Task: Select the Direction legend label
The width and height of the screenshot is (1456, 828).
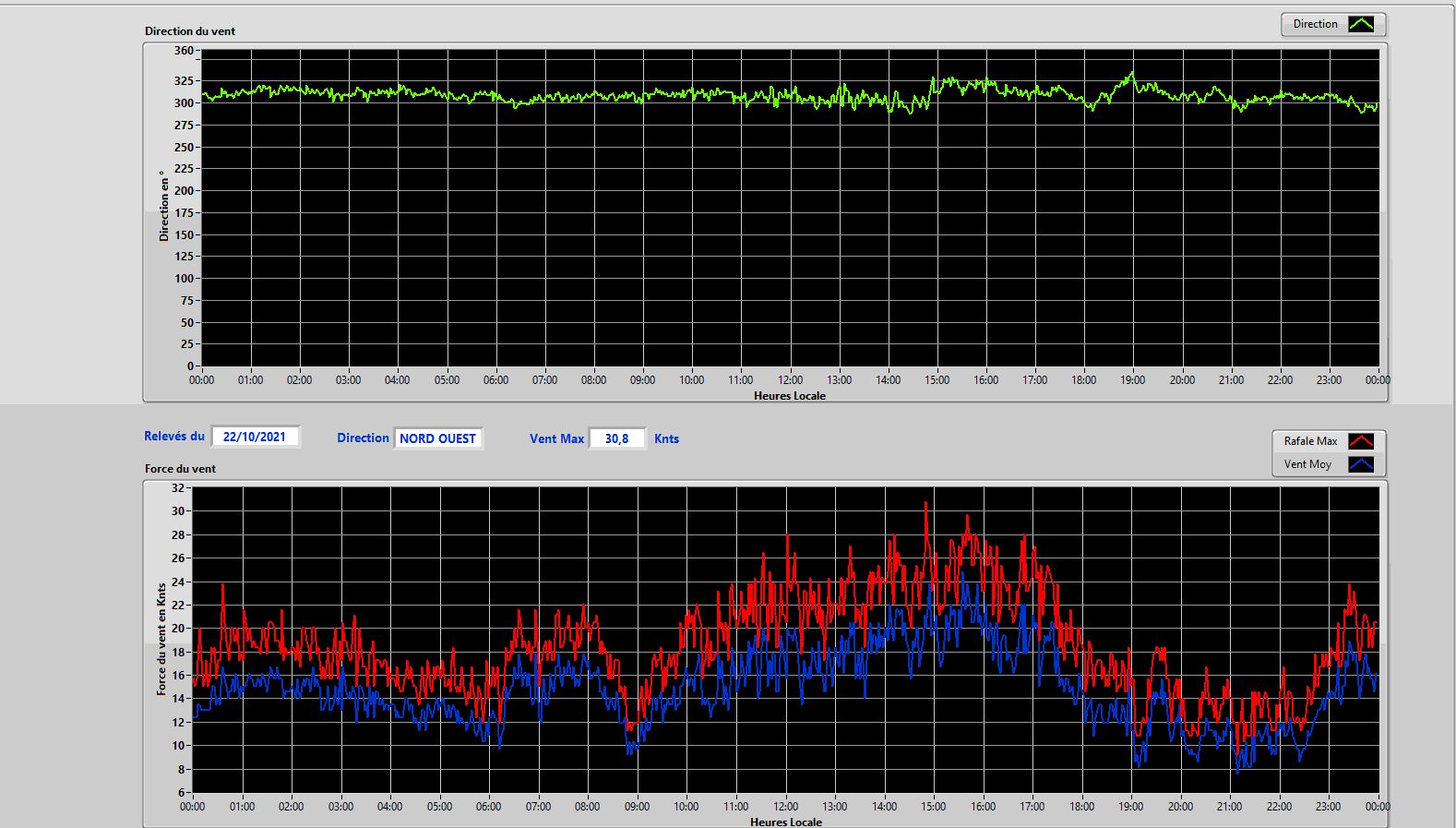Action: coord(1315,24)
